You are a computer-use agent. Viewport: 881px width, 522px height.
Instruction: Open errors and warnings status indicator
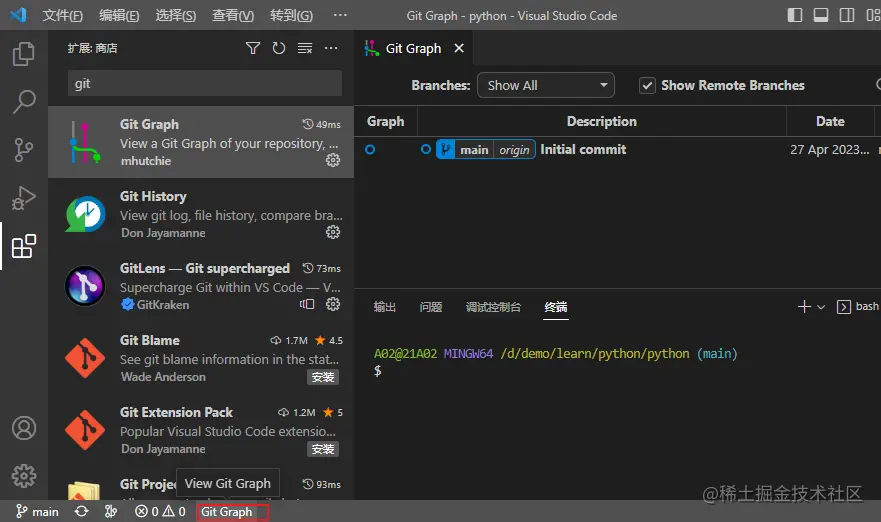[x=160, y=511]
